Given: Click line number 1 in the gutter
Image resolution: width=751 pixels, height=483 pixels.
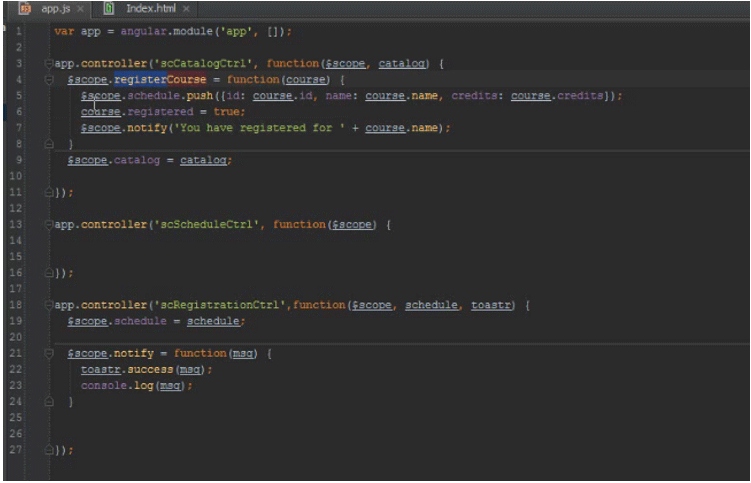Looking at the screenshot, I should [18, 32].
